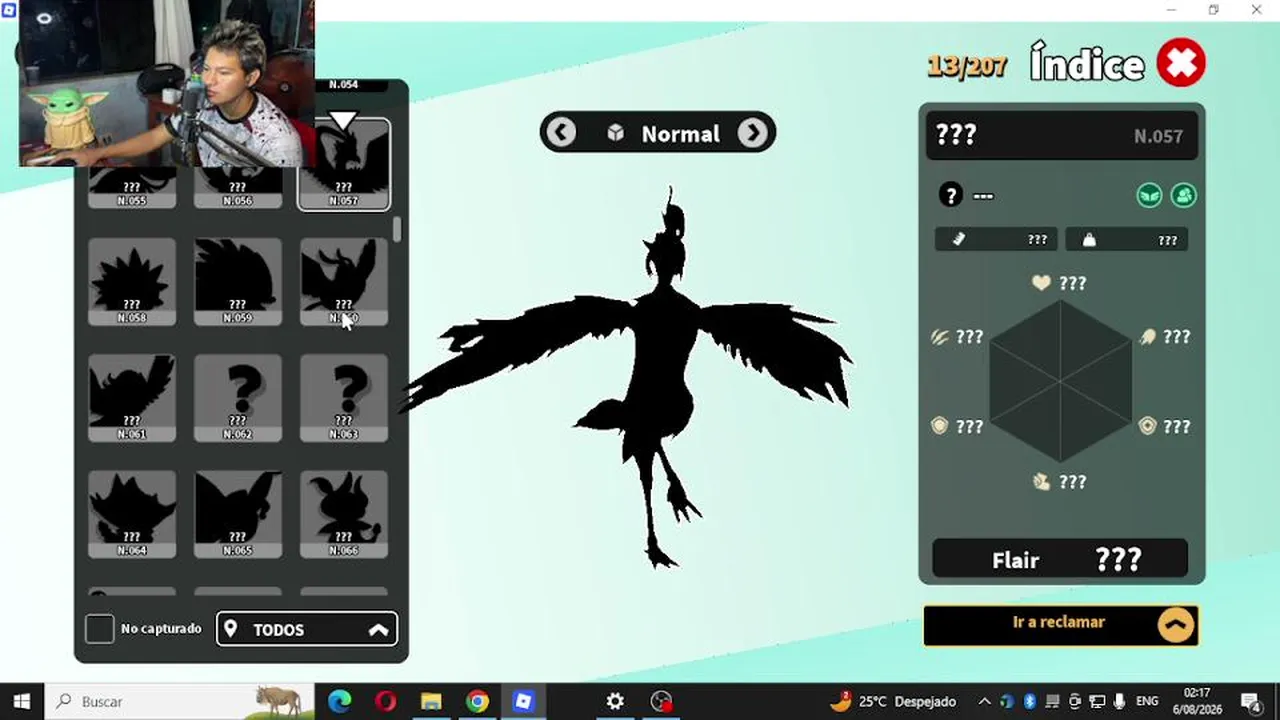Select creature entry N.064
The image size is (1280, 720).
point(132,514)
